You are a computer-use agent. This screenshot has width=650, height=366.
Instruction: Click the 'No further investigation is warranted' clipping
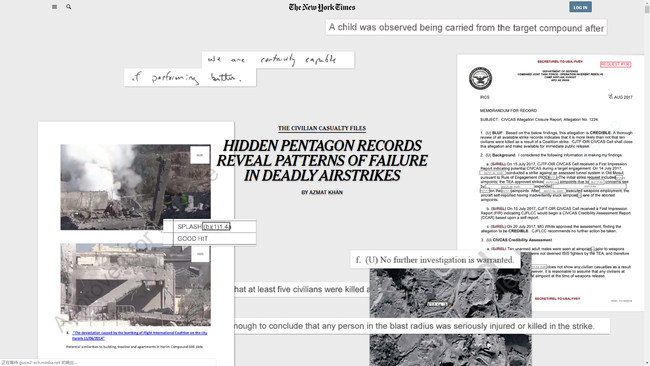pyautogui.click(x=435, y=259)
